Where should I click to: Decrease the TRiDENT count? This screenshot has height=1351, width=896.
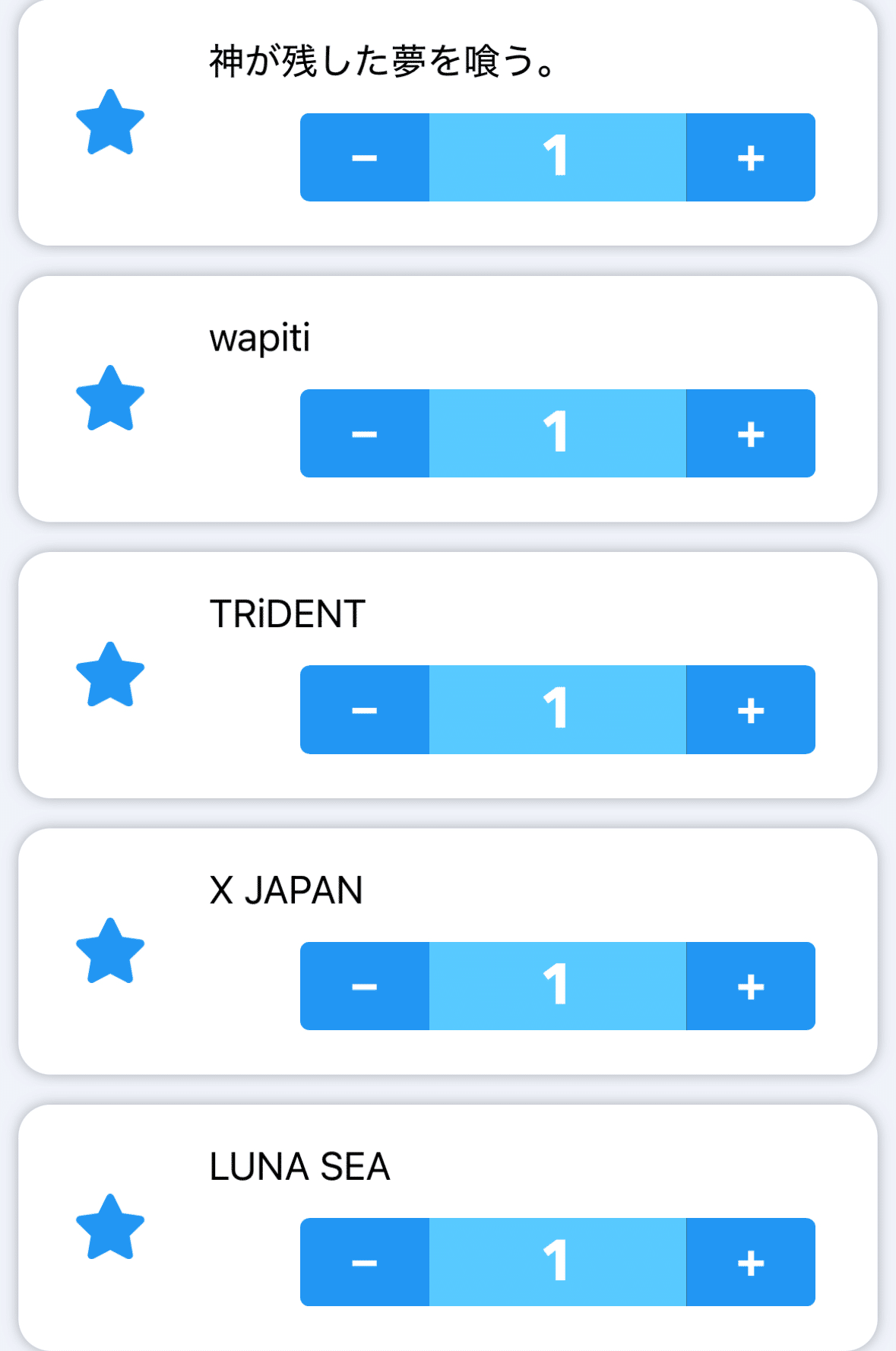[x=365, y=709]
